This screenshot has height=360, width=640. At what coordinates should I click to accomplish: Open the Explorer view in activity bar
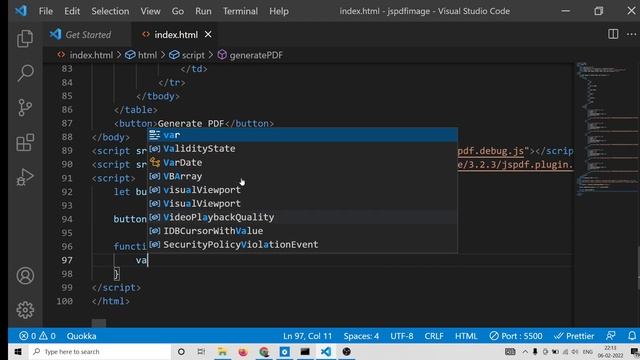pos(25,39)
